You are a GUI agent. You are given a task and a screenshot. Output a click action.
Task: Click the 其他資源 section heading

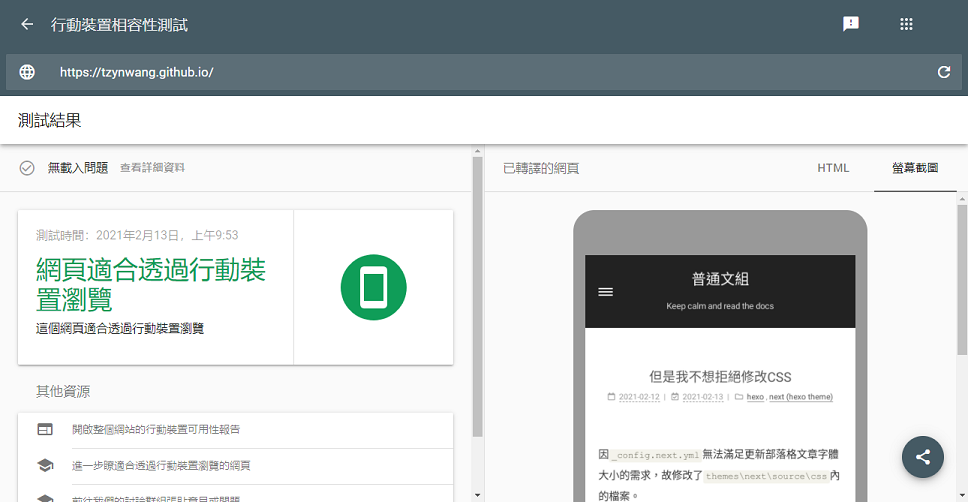click(63, 391)
